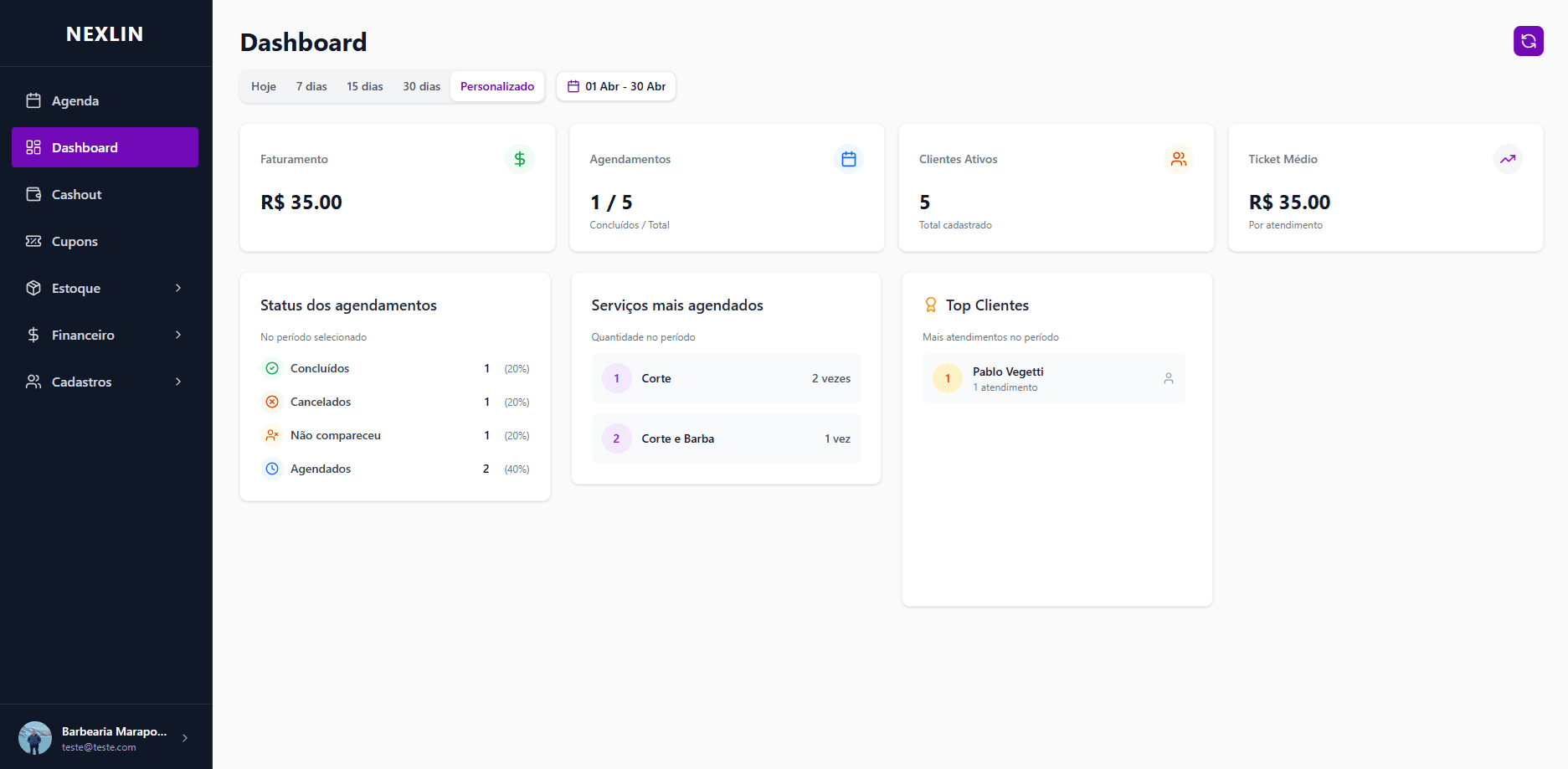Screen dimensions: 1568x769
Task: Click the teste@teste.com email text
Action: pyautogui.click(x=99, y=747)
